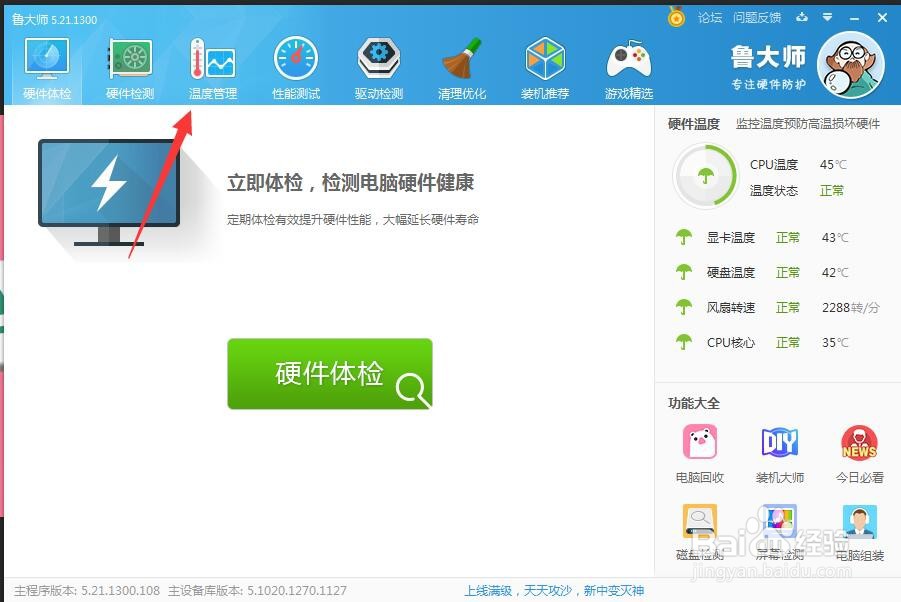Minimize the 鲁大师 window

854,18
